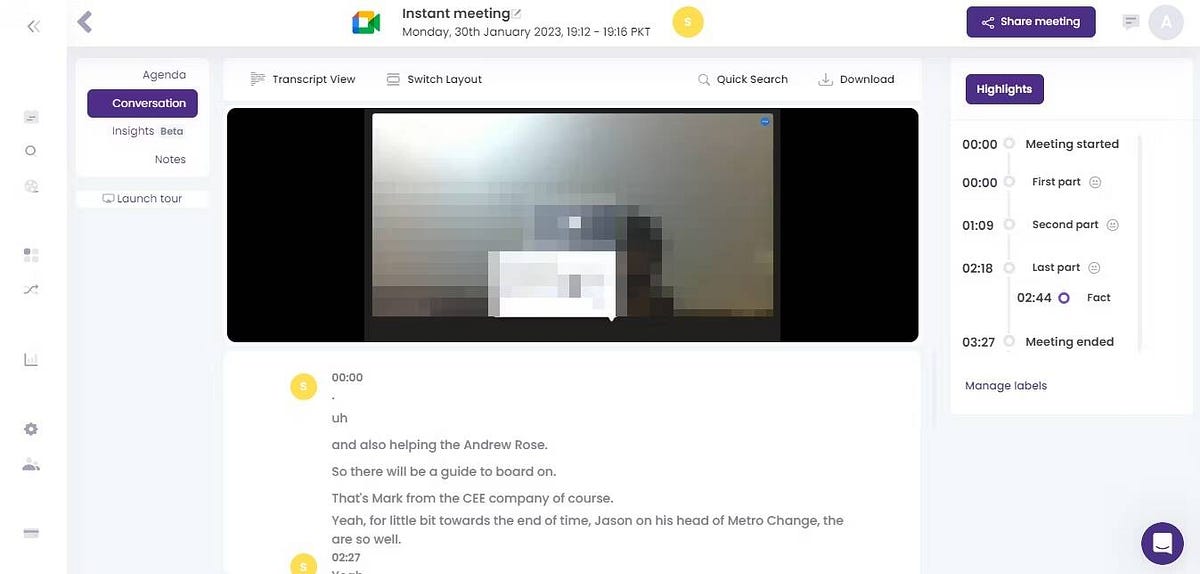Click the sentiment face icon next to Second part

click(x=1113, y=225)
